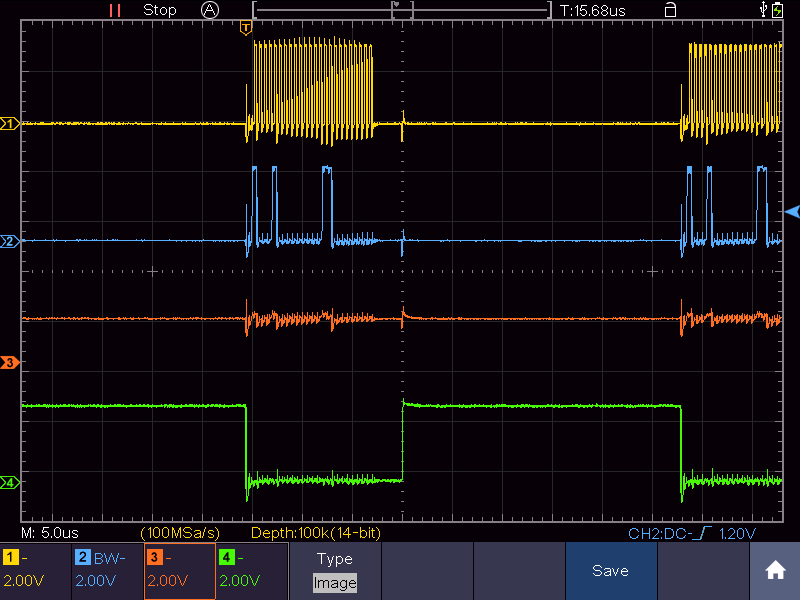The image size is (800, 600).
Task: Open the CH2 DC trigger 1.20V setting
Action: coord(691,534)
